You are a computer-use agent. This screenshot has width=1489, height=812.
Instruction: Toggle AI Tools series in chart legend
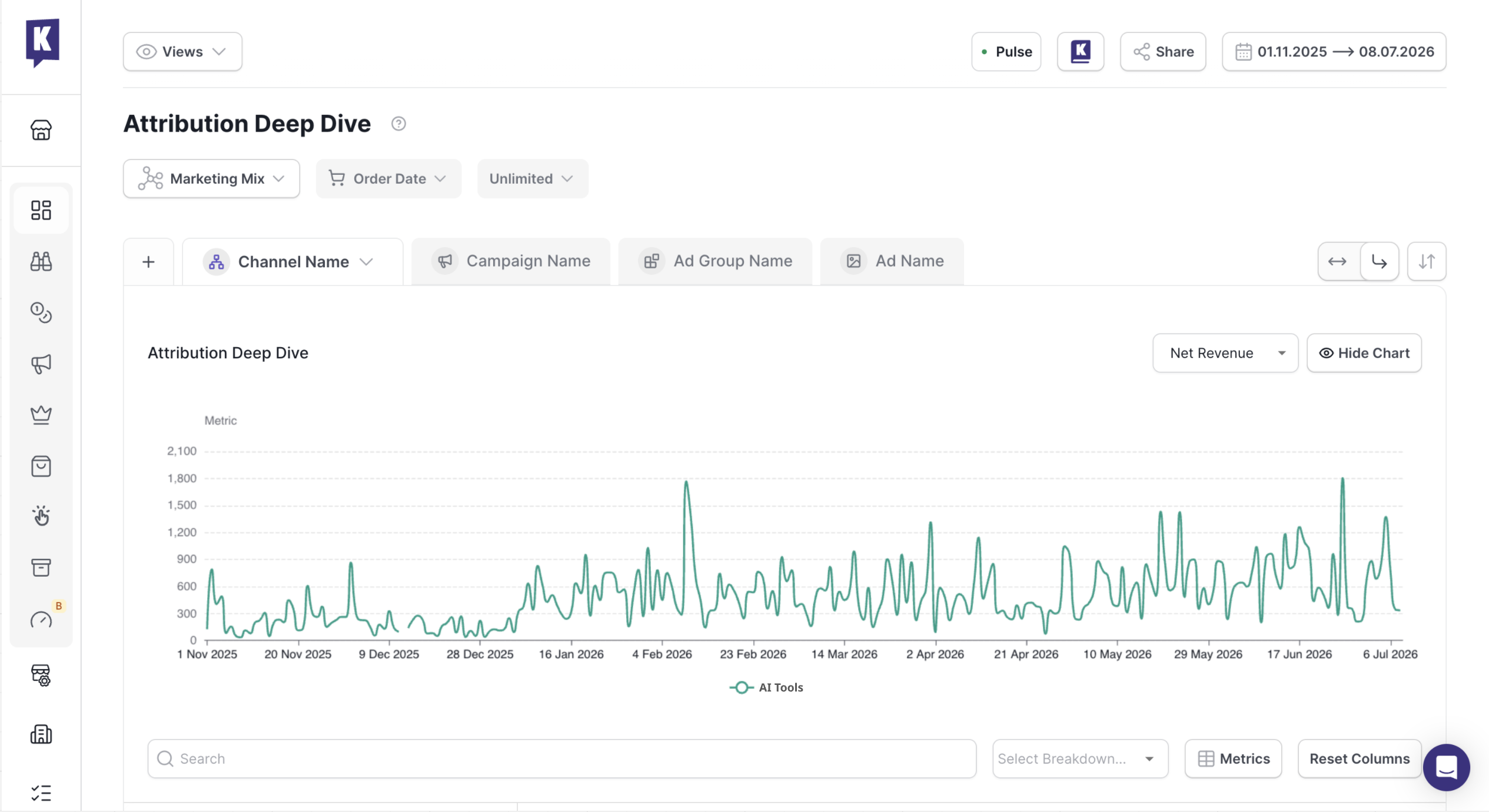pyautogui.click(x=766, y=687)
